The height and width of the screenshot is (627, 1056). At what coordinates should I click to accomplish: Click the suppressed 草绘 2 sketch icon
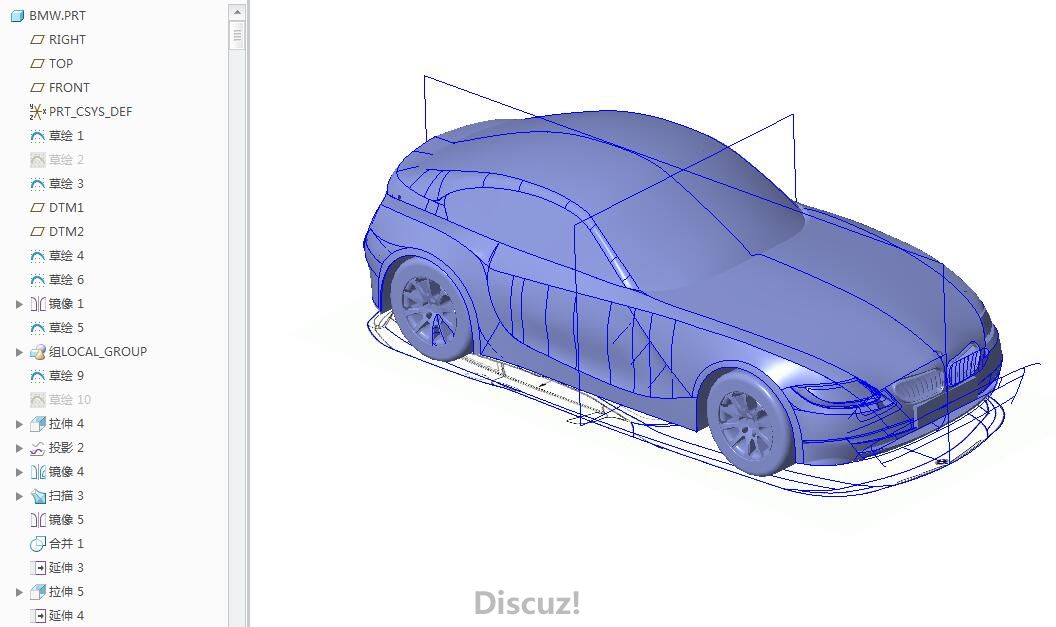click(x=38, y=160)
